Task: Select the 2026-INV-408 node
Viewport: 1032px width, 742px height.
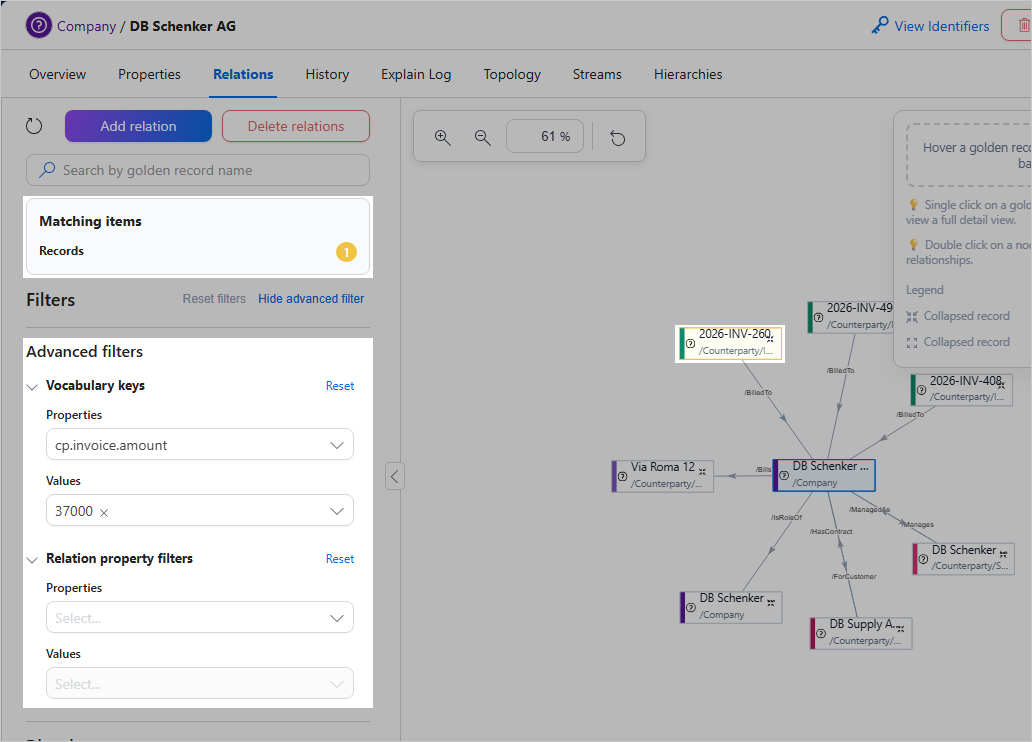Action: coord(962,390)
